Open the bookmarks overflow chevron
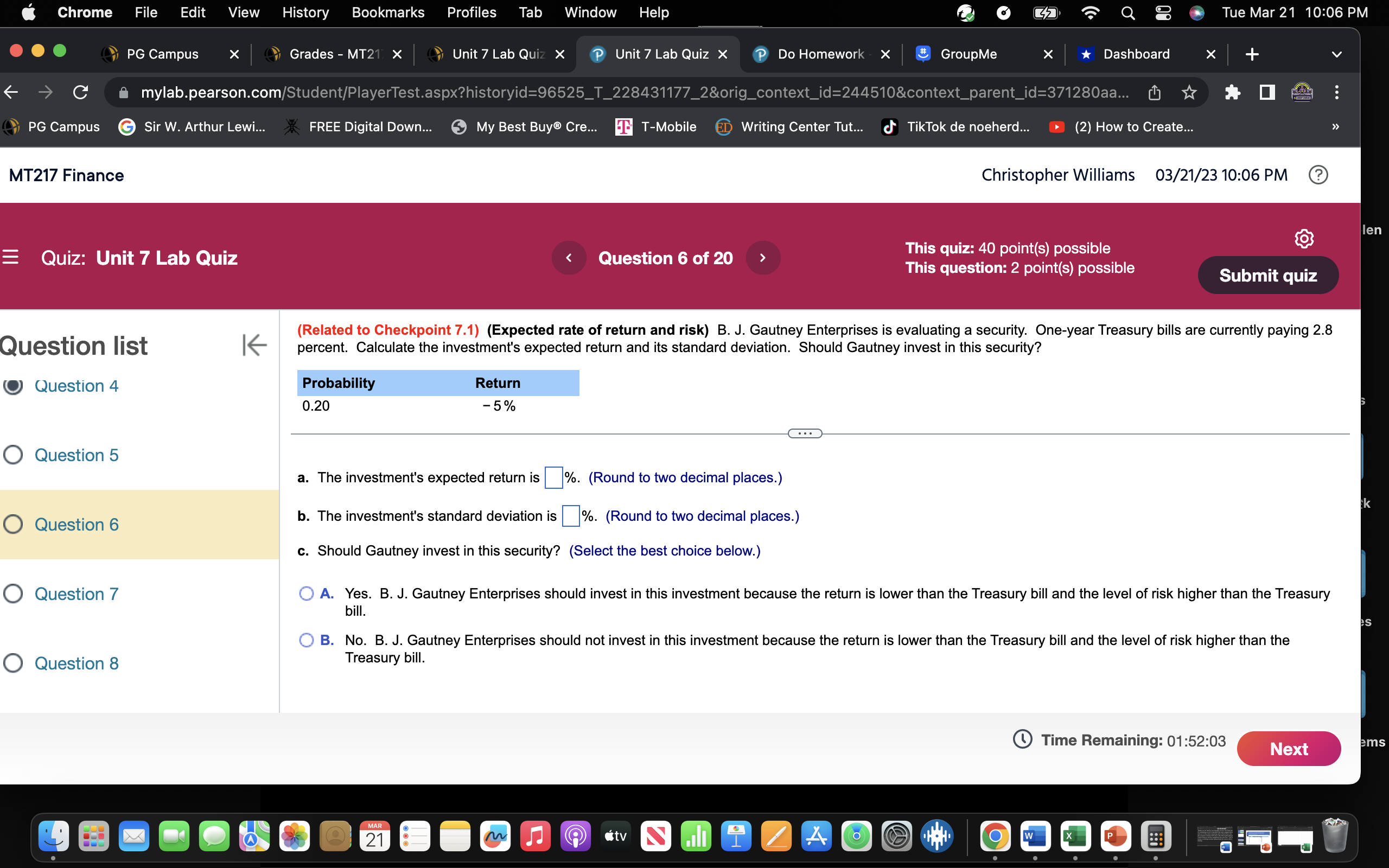The width and height of the screenshot is (1389, 868). (x=1336, y=126)
